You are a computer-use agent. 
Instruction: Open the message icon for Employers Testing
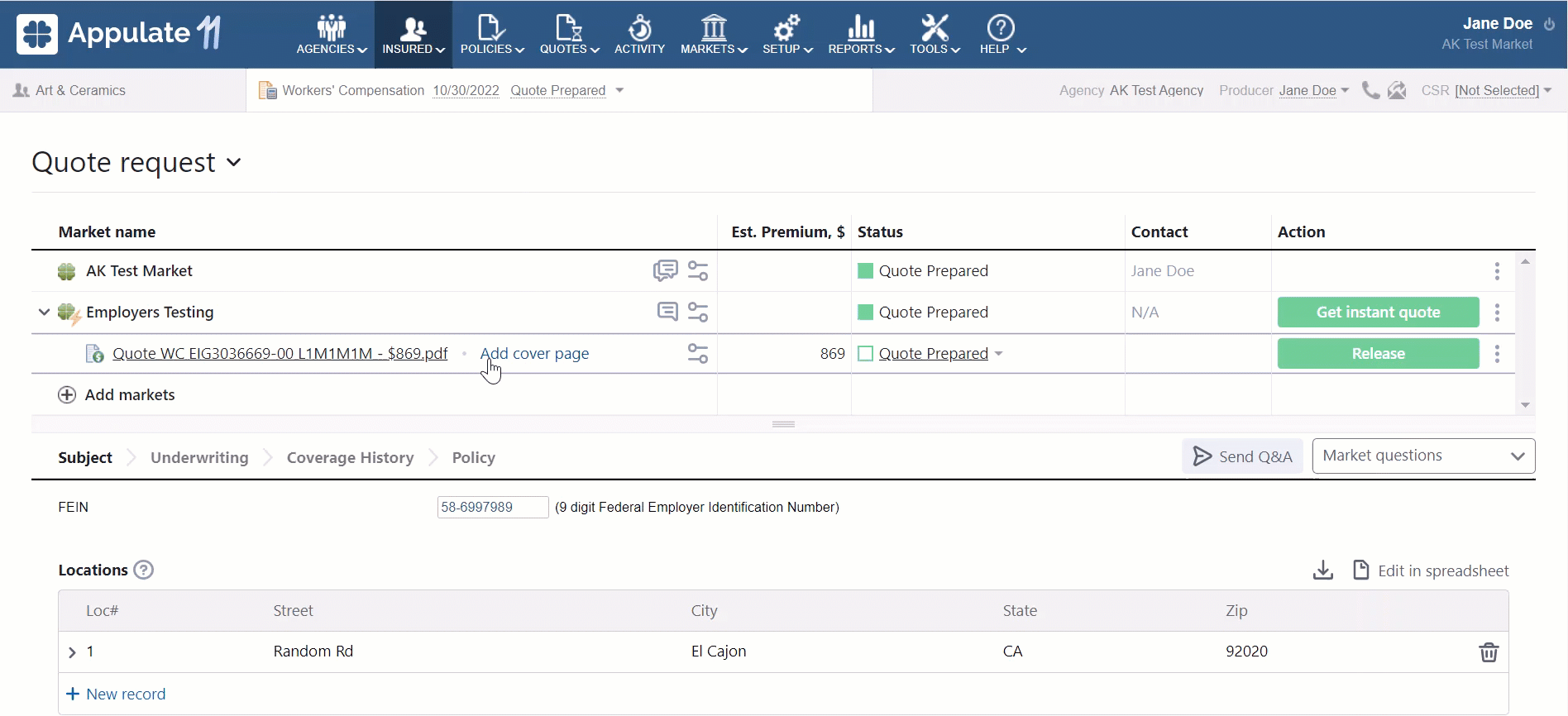click(x=667, y=312)
